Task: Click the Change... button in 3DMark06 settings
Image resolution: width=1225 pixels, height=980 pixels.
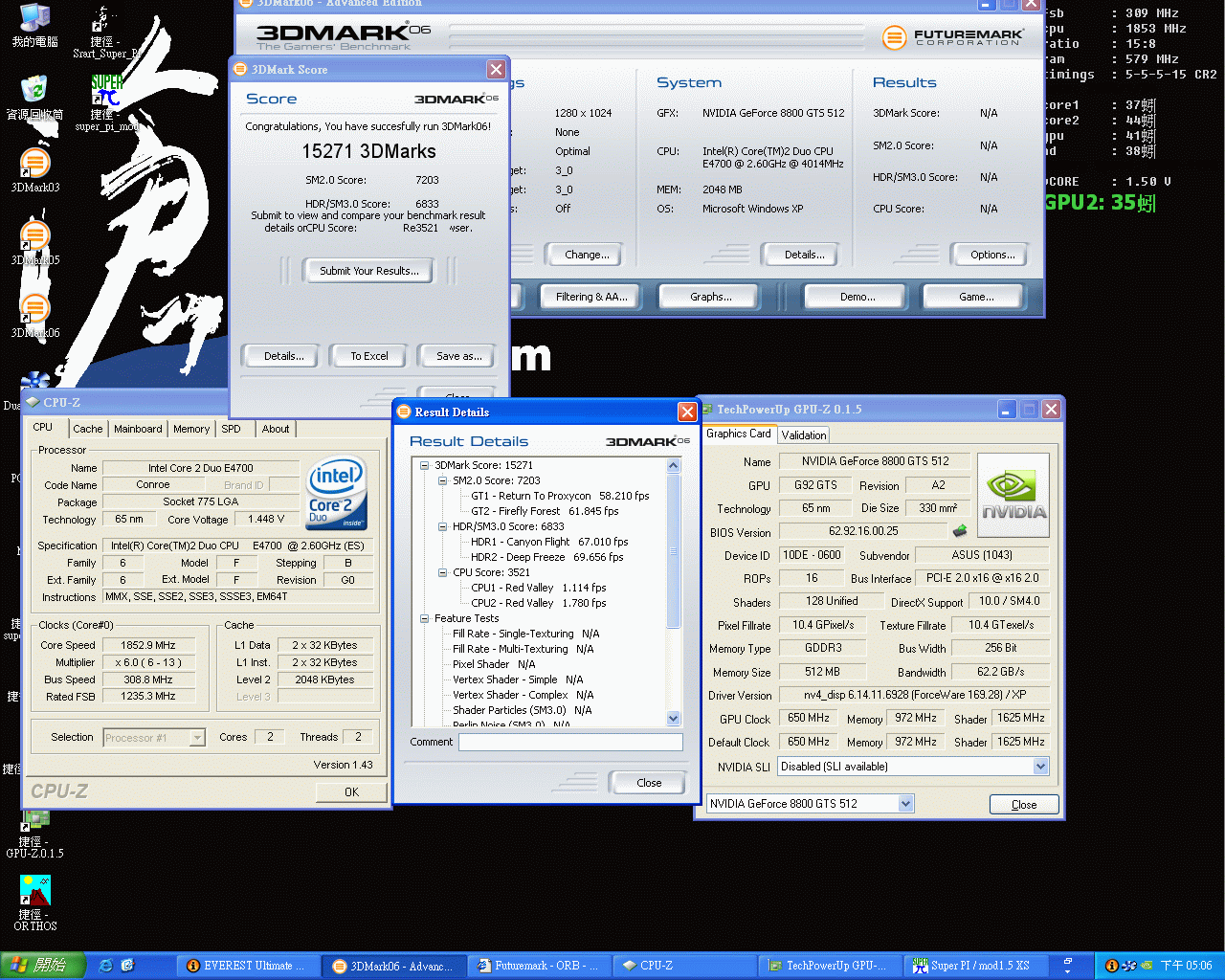Action: click(x=587, y=255)
